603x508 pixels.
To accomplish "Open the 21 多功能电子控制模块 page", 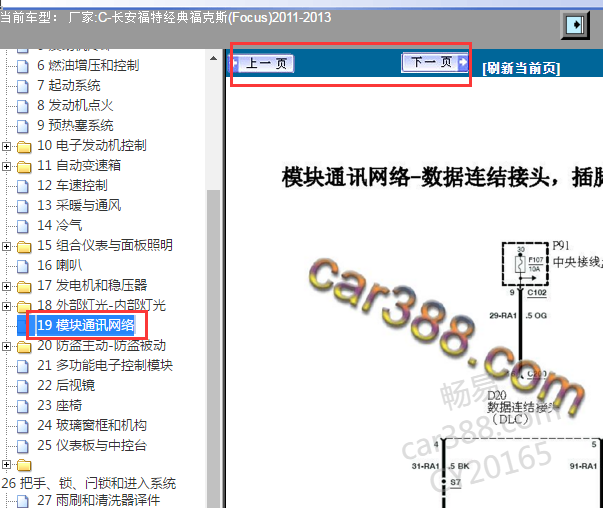I will 105,365.
